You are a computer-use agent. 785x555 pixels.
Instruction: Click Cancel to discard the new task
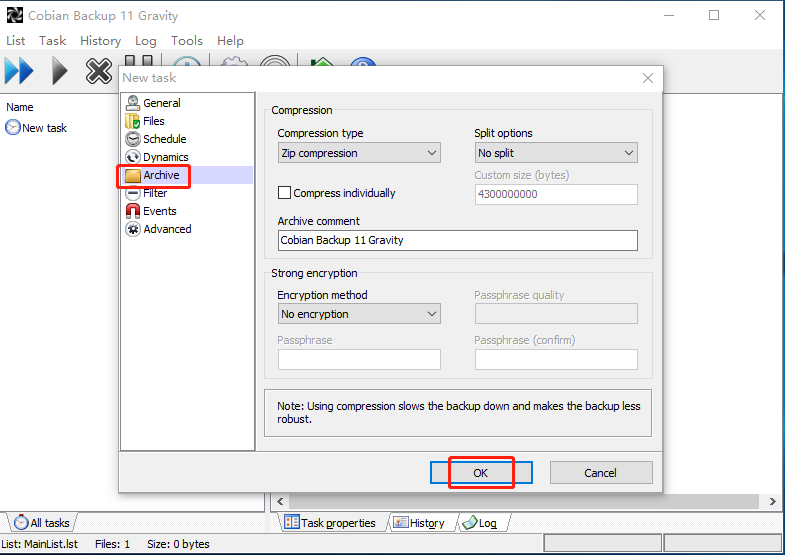601,473
